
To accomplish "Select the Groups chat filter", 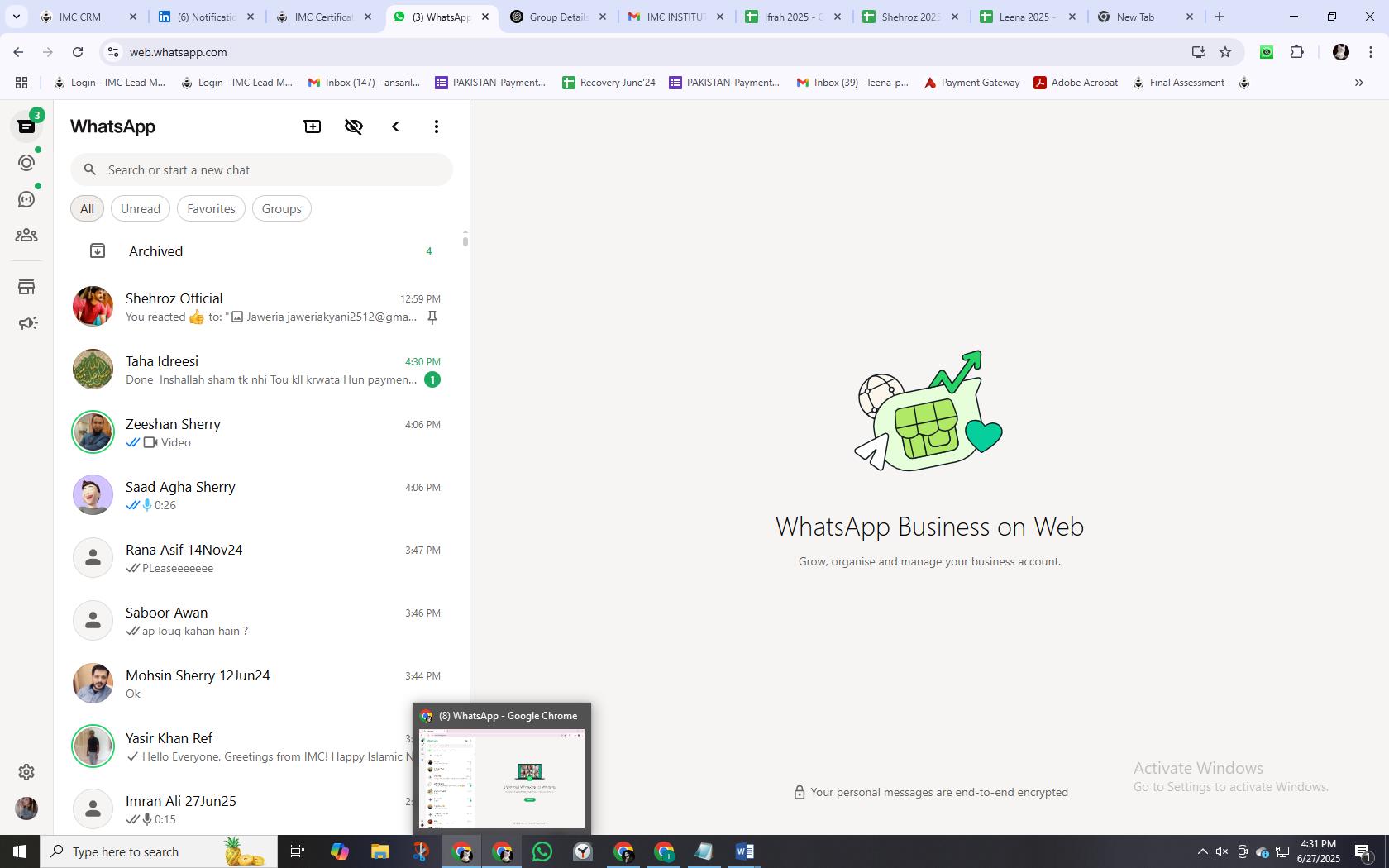I will [x=282, y=208].
